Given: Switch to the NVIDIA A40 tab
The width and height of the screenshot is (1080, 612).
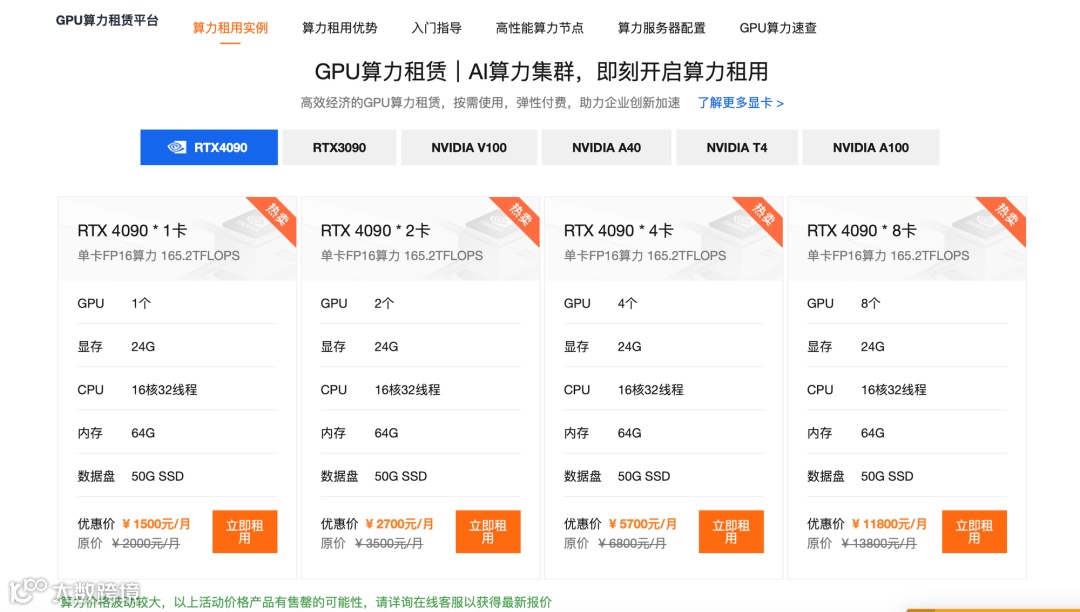Looking at the screenshot, I should [x=606, y=147].
